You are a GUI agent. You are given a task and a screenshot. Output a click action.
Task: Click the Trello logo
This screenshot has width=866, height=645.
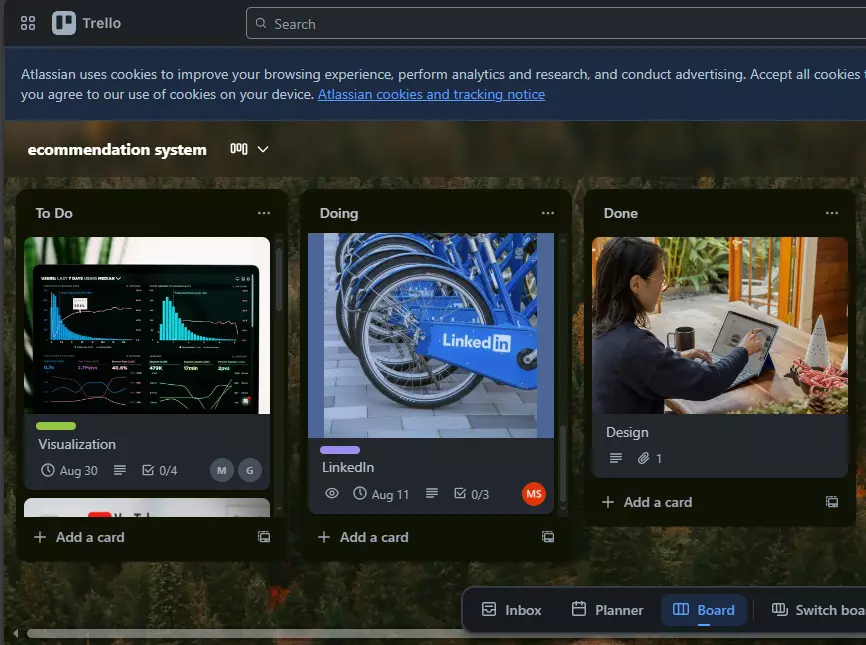pyautogui.click(x=87, y=23)
